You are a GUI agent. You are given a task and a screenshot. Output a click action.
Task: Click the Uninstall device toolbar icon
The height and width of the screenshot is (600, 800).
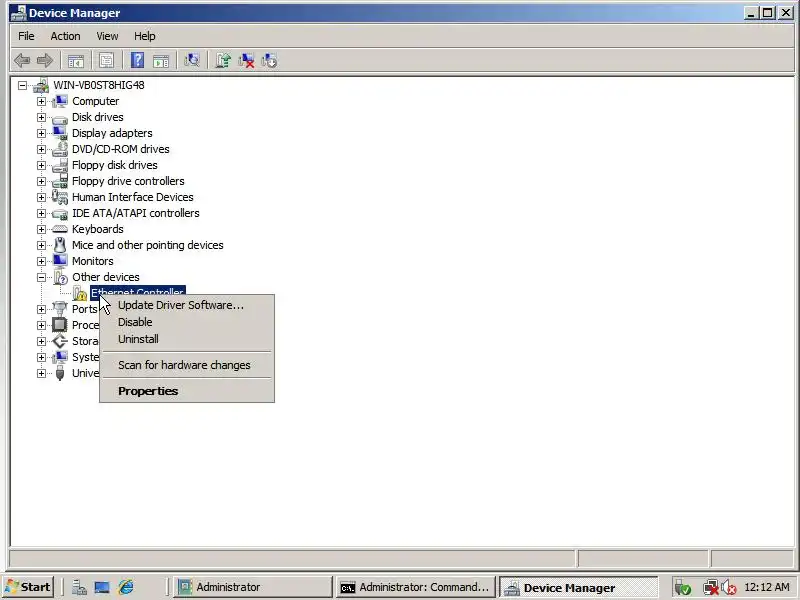(246, 61)
